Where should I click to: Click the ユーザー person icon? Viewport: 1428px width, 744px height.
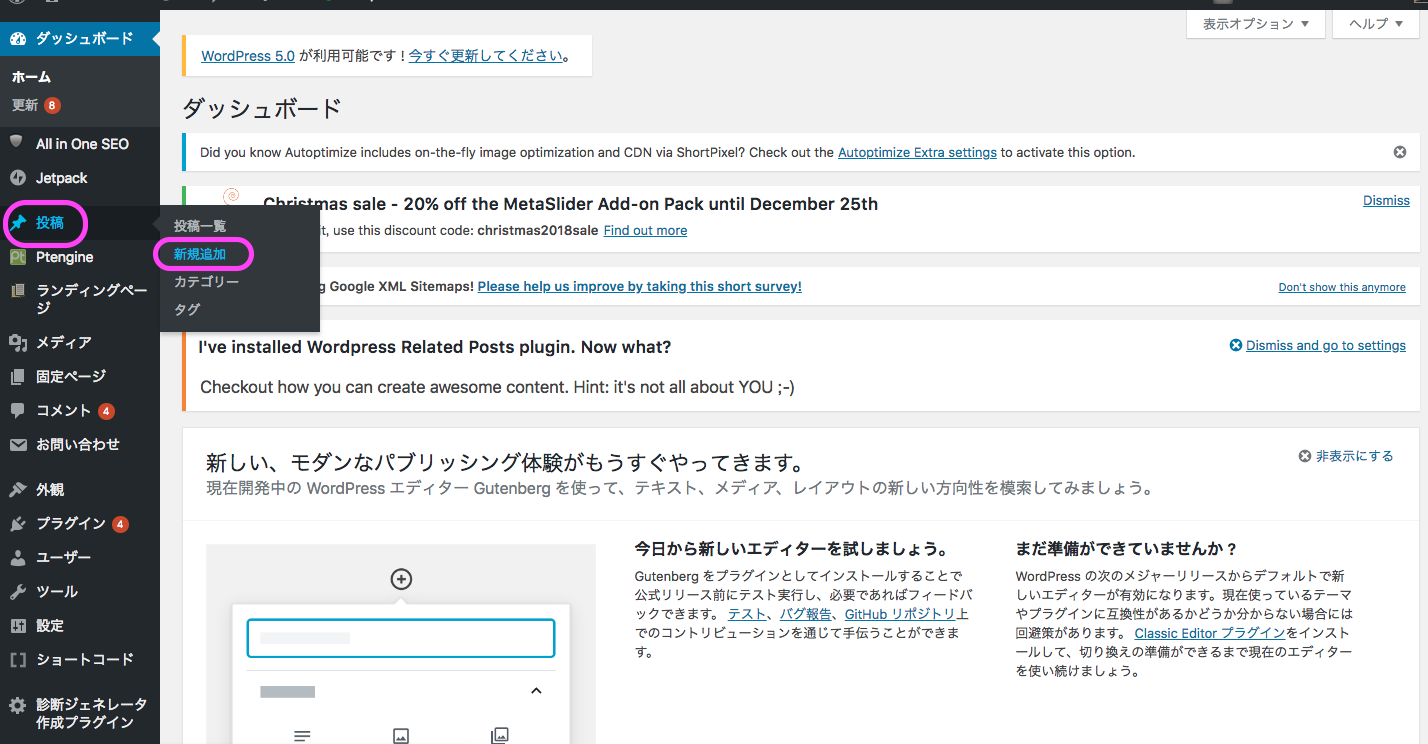coord(17,558)
